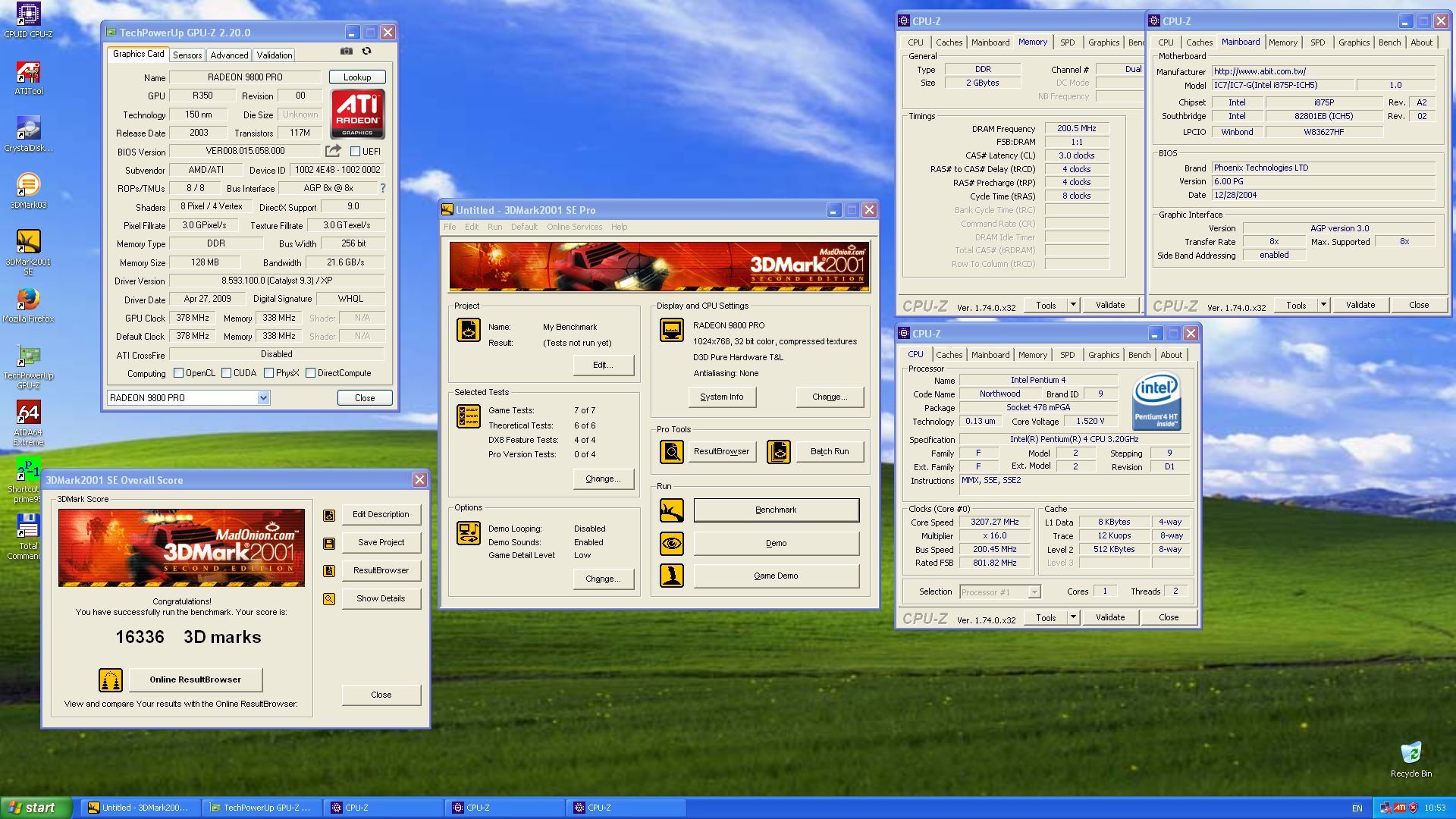This screenshot has width=1456, height=819.
Task: Open the Recycle Bin
Action: (x=1410, y=759)
